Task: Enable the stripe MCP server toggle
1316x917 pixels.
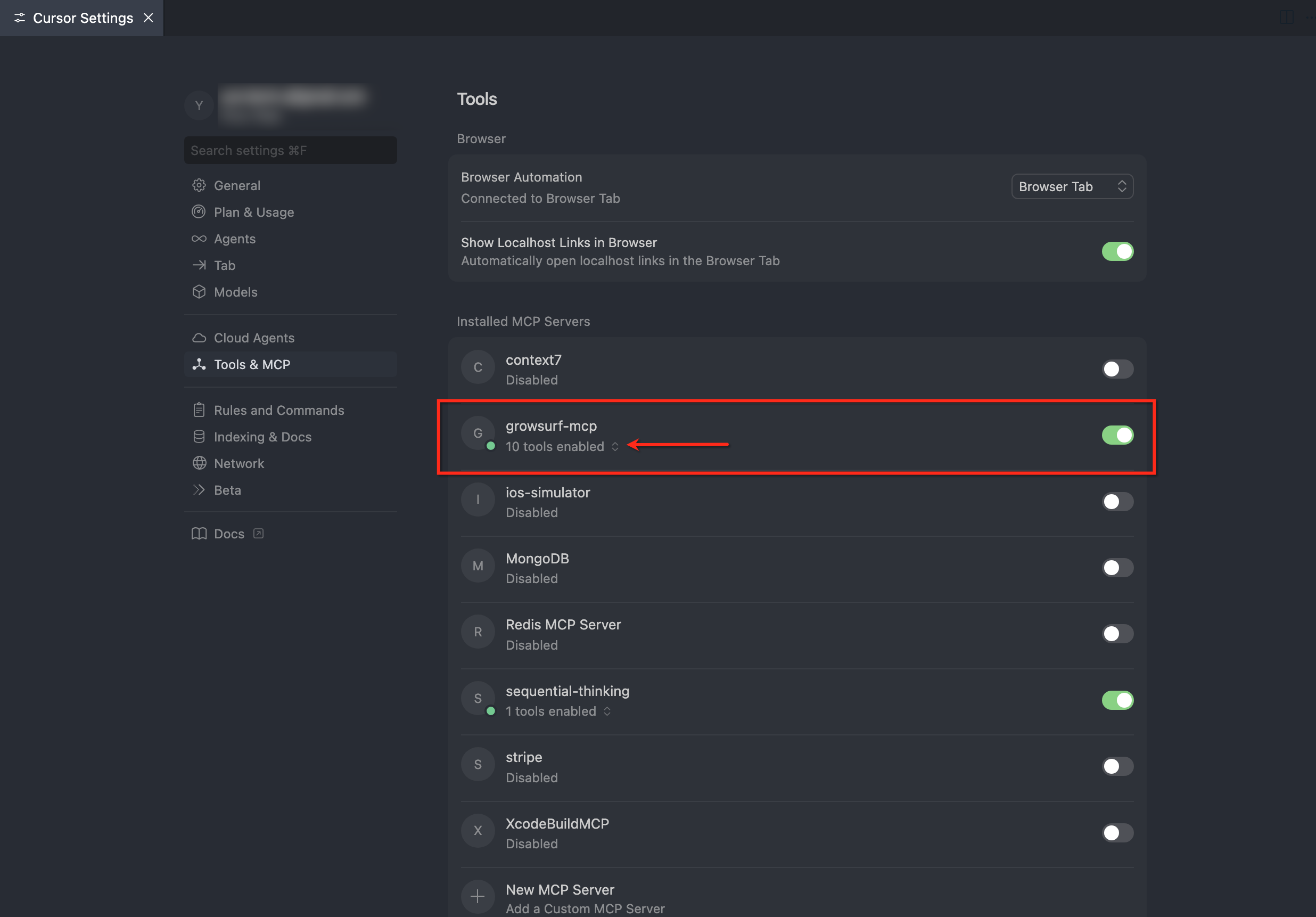Action: pyautogui.click(x=1116, y=766)
